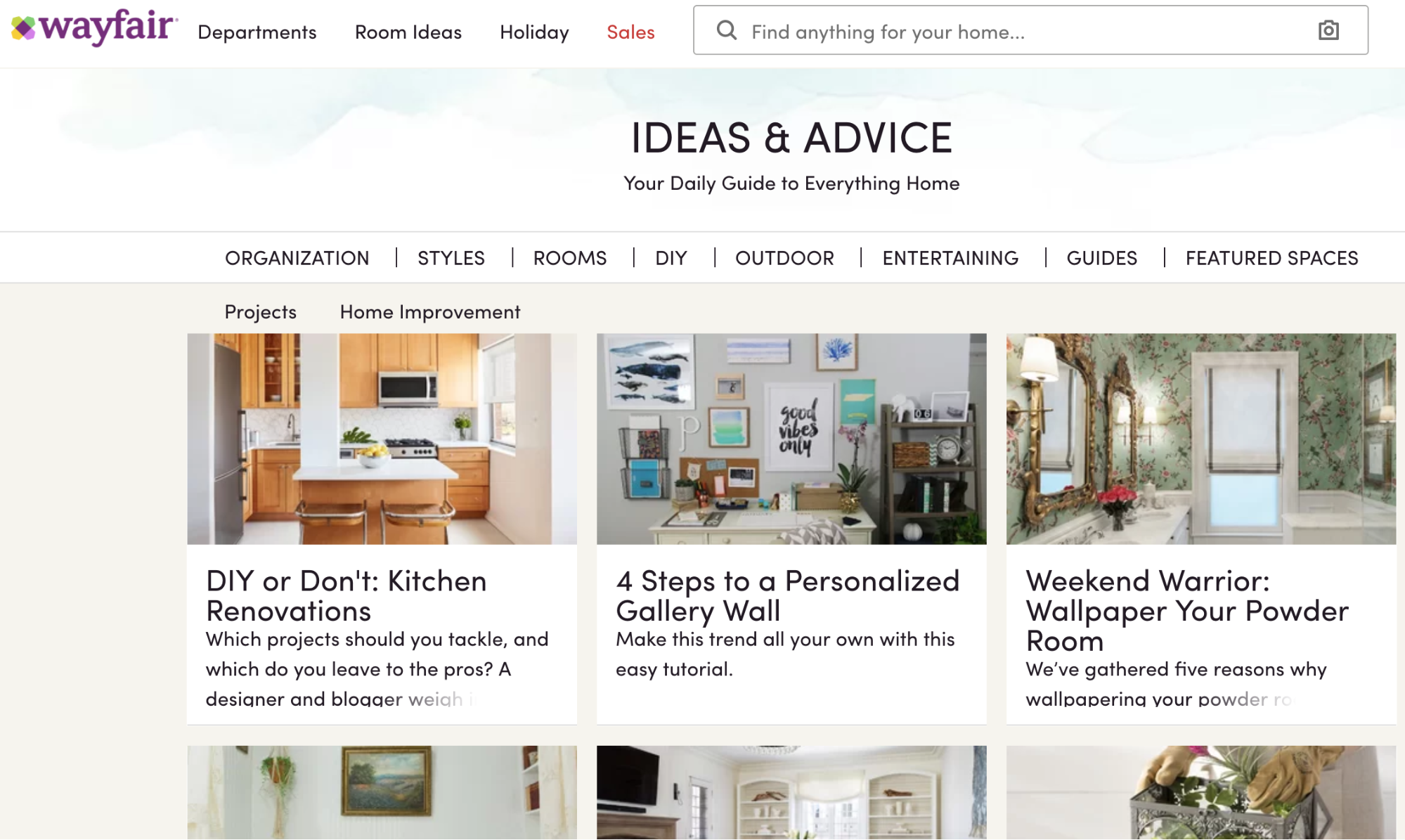The width and height of the screenshot is (1405, 840).
Task: Click the Sales navigation icon
Action: pos(631,31)
